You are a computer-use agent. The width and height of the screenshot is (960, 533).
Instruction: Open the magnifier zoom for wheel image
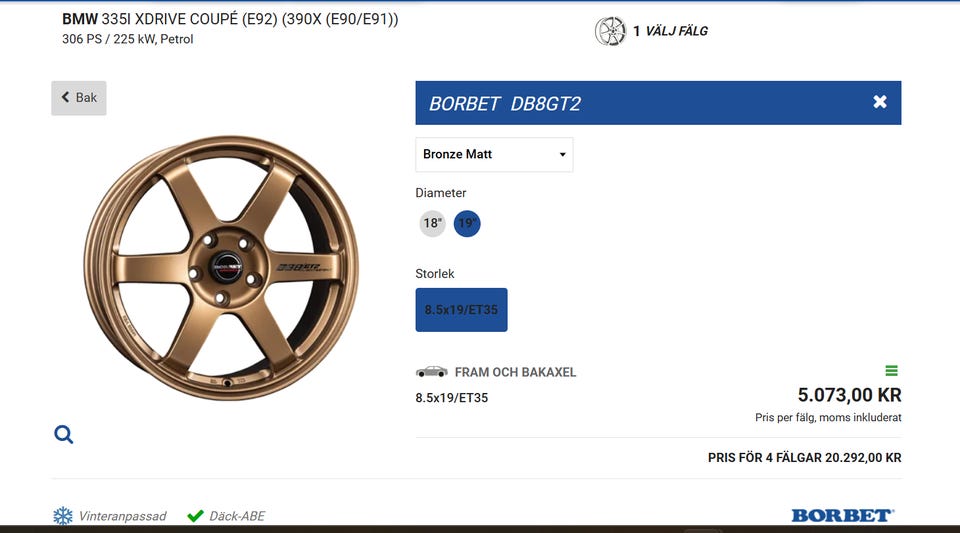64,434
